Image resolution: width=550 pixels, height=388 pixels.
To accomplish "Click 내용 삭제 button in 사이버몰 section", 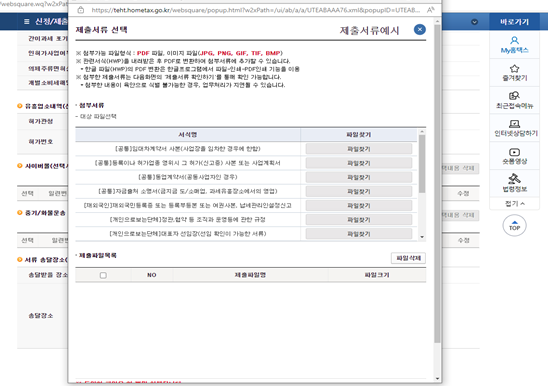I will coord(460,168).
